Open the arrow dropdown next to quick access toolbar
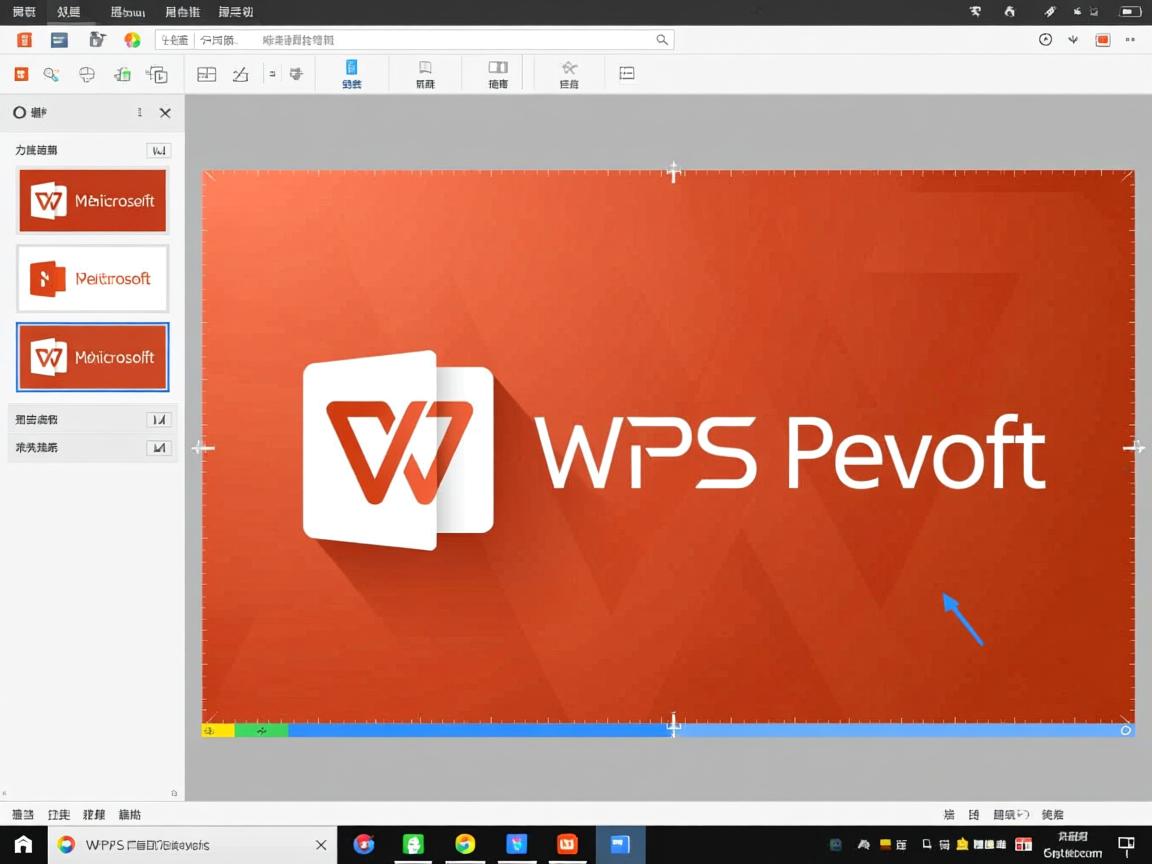The image size is (1152, 864). pyautogui.click(x=1072, y=39)
